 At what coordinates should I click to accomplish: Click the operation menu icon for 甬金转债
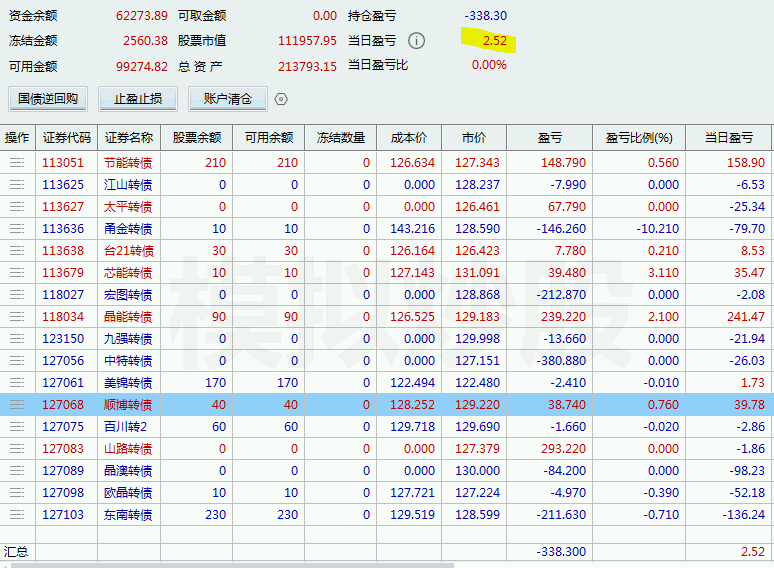pyautogui.click(x=17, y=229)
